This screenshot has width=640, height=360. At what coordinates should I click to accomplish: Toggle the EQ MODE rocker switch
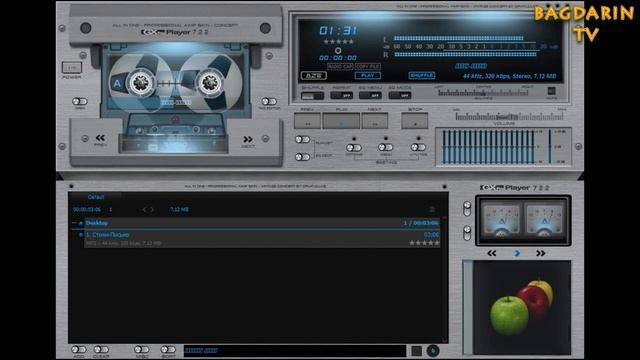point(400,96)
